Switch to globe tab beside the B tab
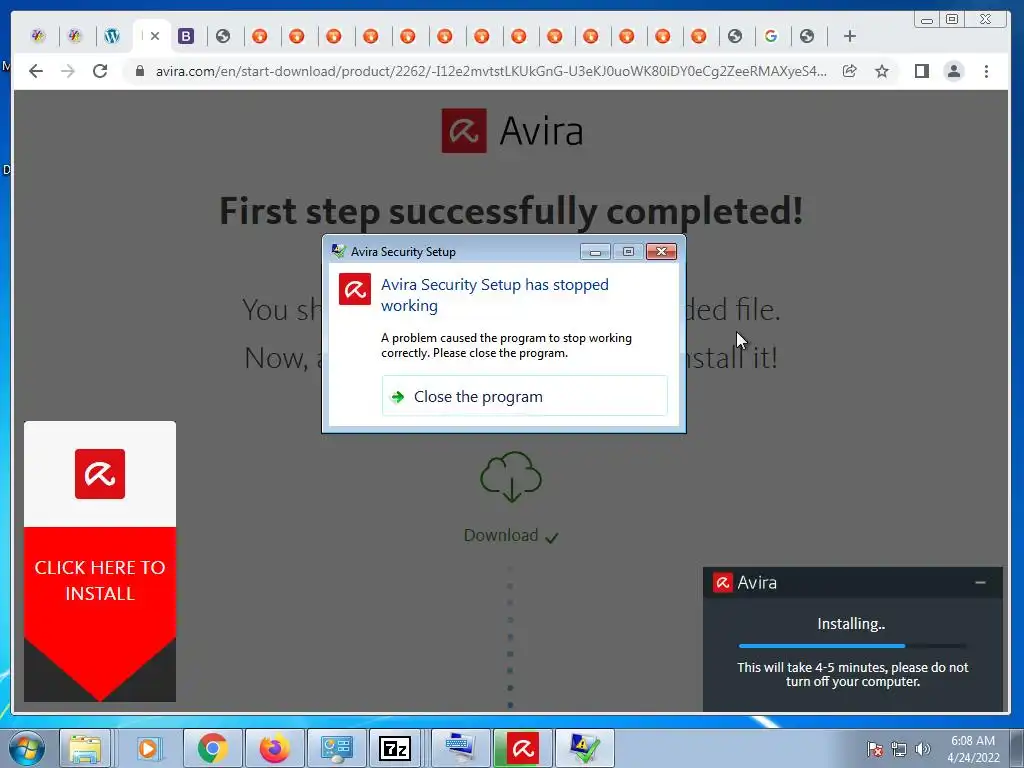Image resolution: width=1024 pixels, height=768 pixels. 223,37
